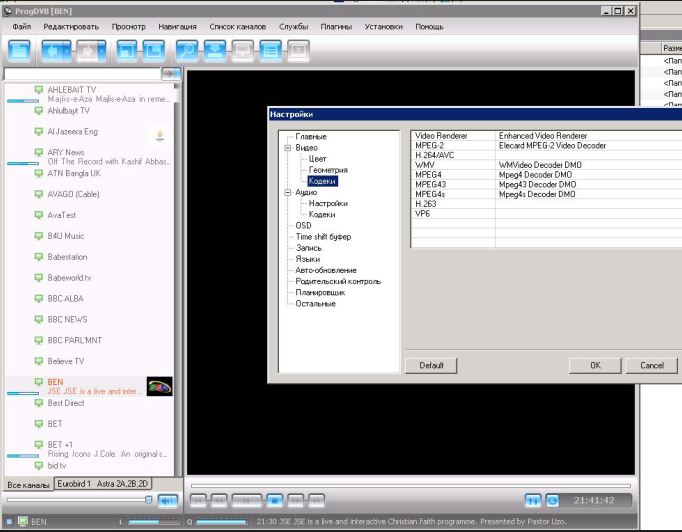Viewport: 682px width, 532px height.
Task: Open Родительский контроль settings
Action: pyautogui.click(x=338, y=281)
